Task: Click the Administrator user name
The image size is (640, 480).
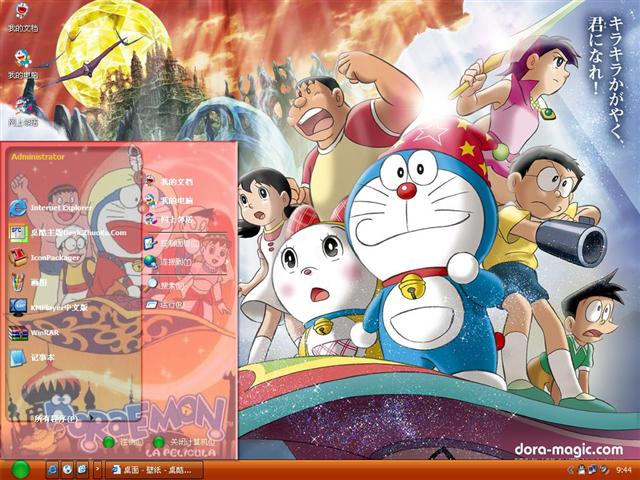Action: pyautogui.click(x=38, y=157)
